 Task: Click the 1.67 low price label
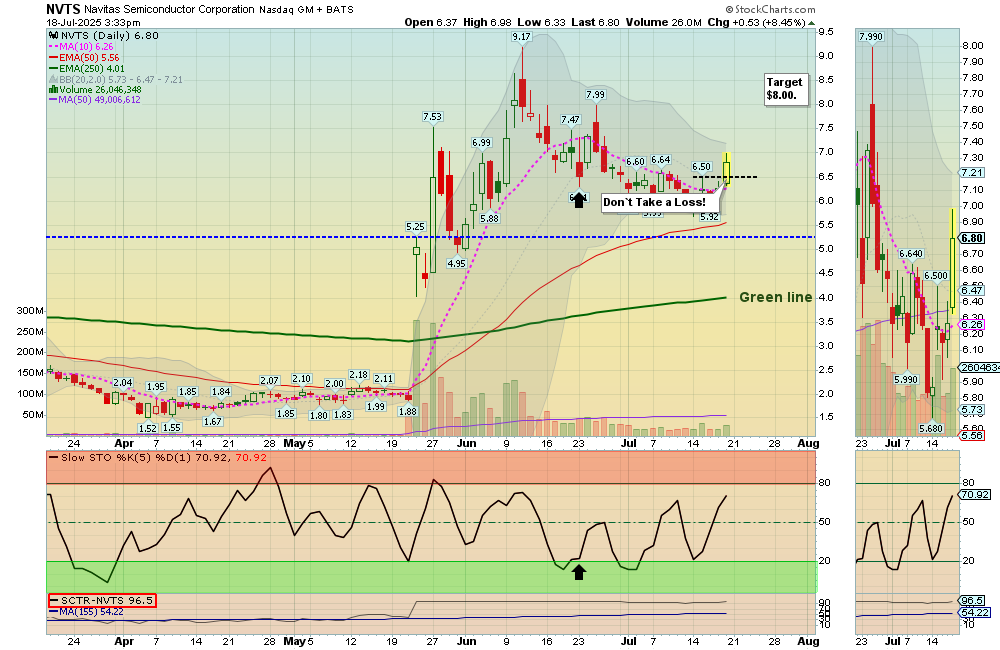(x=212, y=421)
